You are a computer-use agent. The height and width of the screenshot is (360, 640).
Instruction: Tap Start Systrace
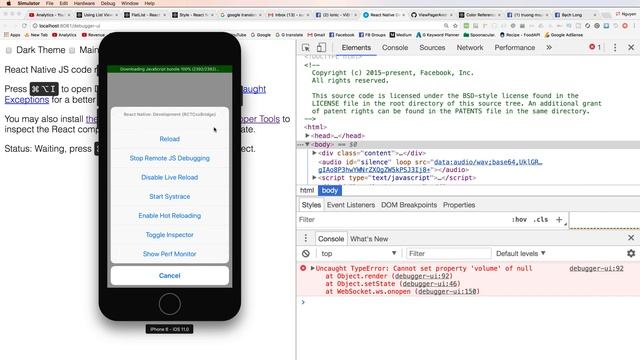170,196
